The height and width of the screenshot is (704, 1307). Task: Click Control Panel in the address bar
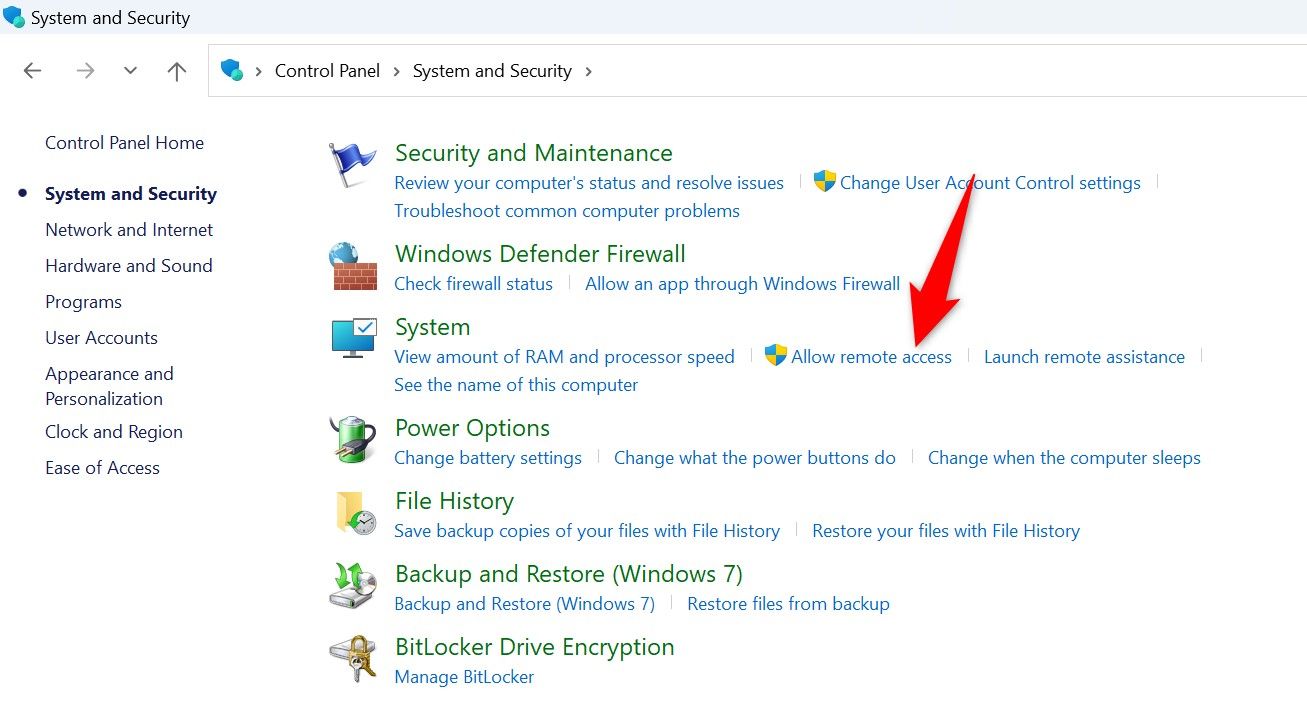(327, 71)
